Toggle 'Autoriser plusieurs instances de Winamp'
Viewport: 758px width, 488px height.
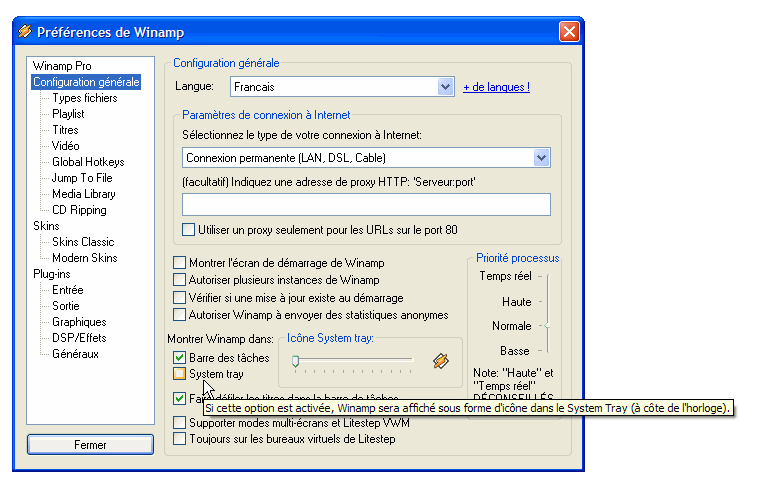pyautogui.click(x=179, y=280)
